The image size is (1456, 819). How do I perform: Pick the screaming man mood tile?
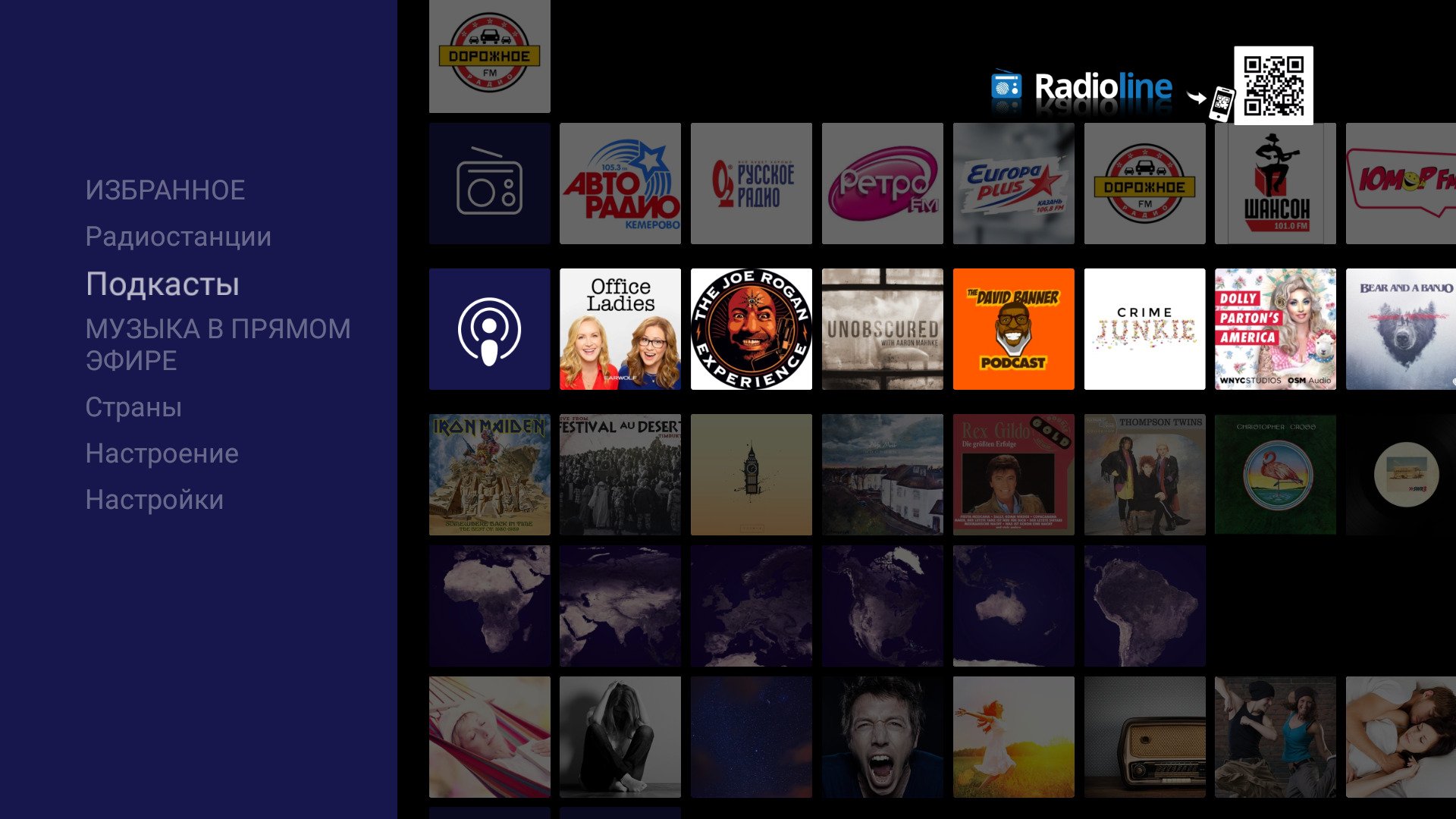[883, 737]
